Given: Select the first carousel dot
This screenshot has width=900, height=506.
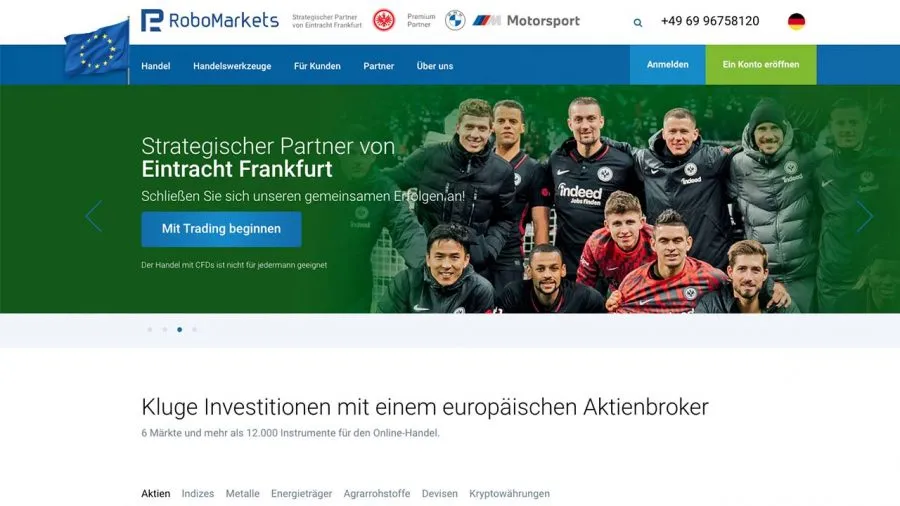Looking at the screenshot, I should [x=150, y=330].
